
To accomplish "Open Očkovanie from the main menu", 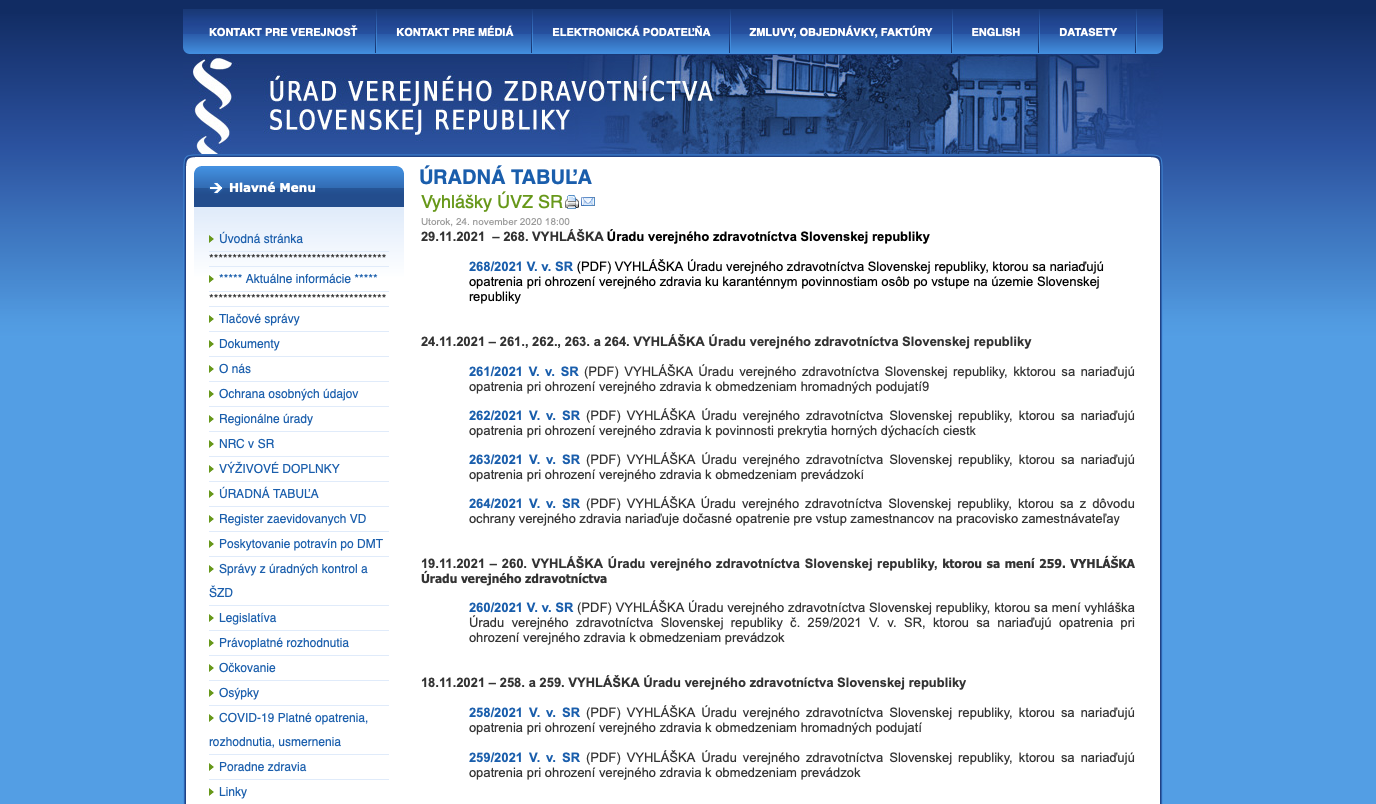I will [247, 668].
